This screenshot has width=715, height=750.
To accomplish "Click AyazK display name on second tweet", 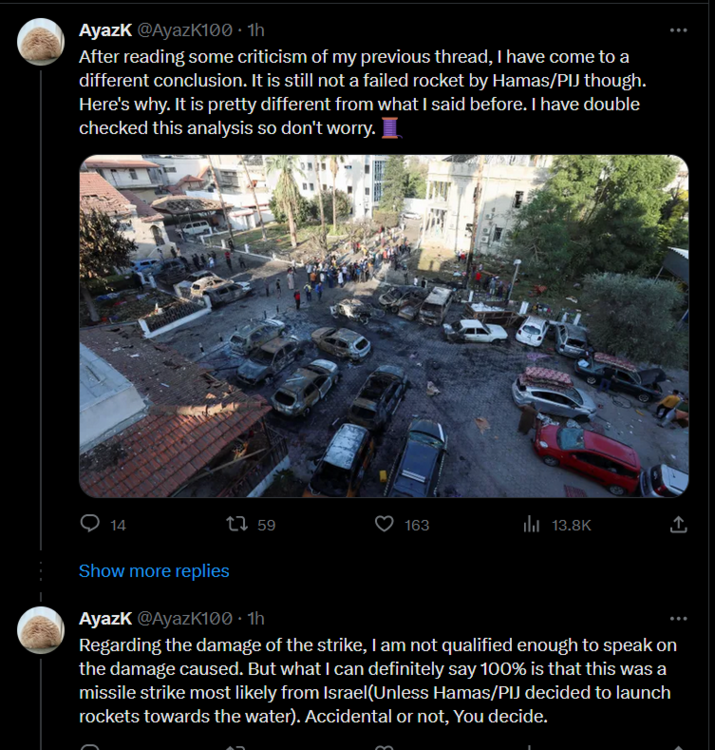I will click(104, 618).
